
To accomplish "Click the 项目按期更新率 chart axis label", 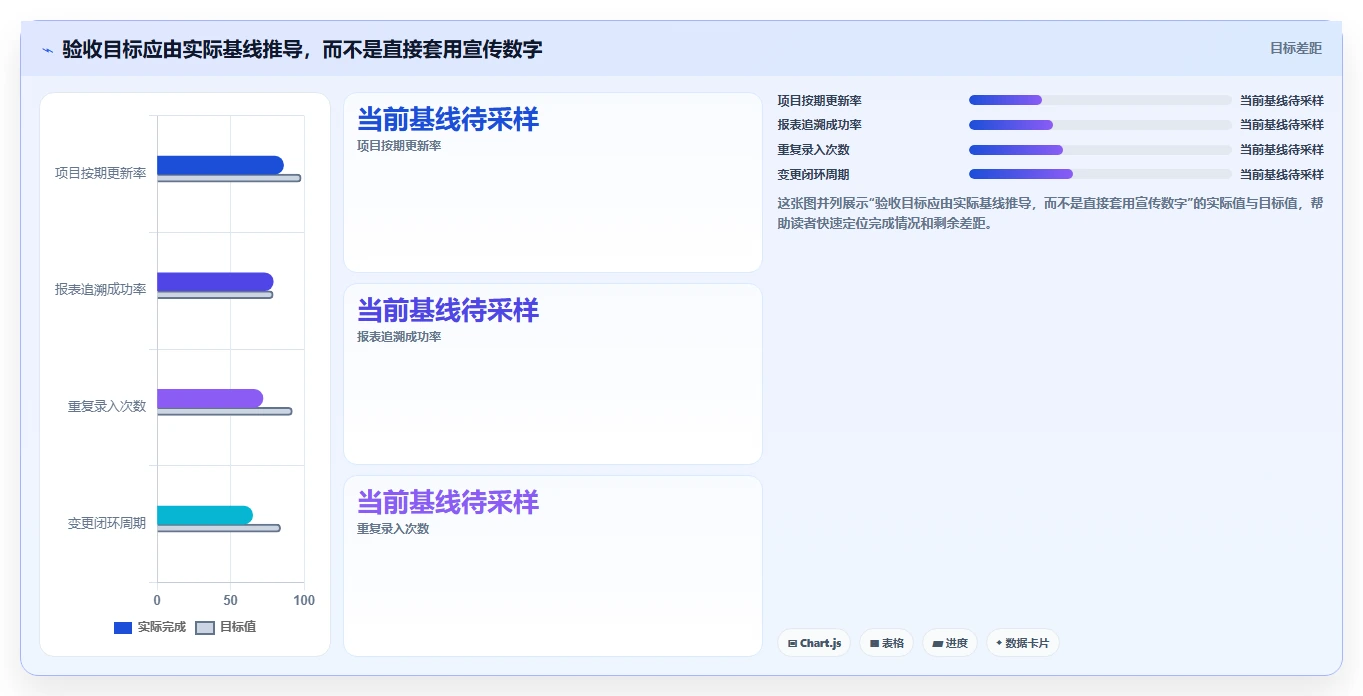I will coord(100,173).
